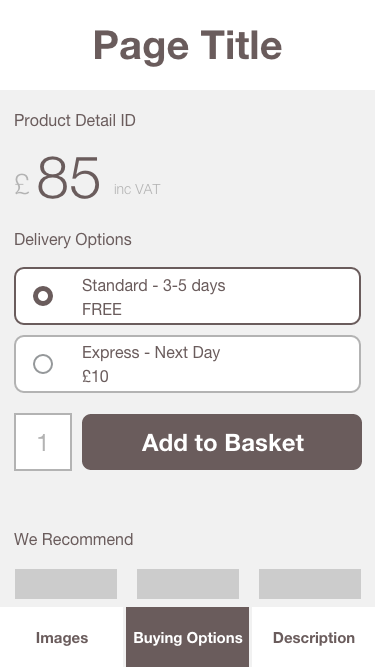Image resolution: width=375 pixels, height=667 pixels.
Task: Click the 'inc VAT' note
Action: pos(137,189)
